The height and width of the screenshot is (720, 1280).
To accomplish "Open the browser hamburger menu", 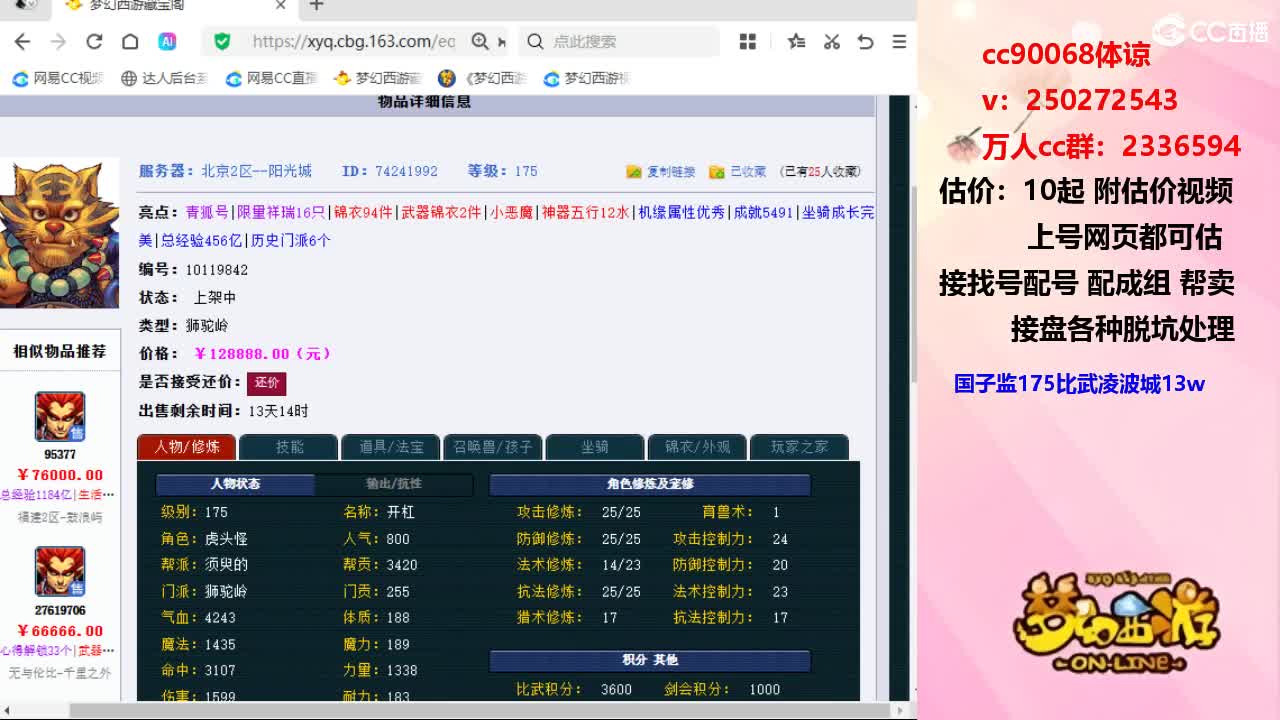I will coord(899,41).
